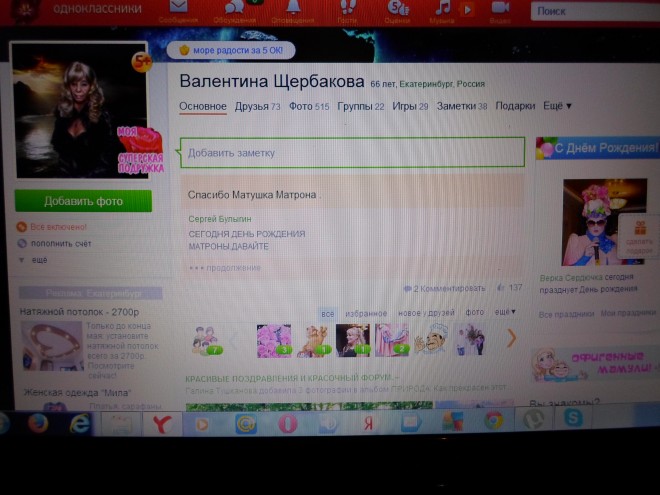This screenshot has height=495, width=660.
Task: Open the Заметки 38 tab
Action: coord(462,106)
